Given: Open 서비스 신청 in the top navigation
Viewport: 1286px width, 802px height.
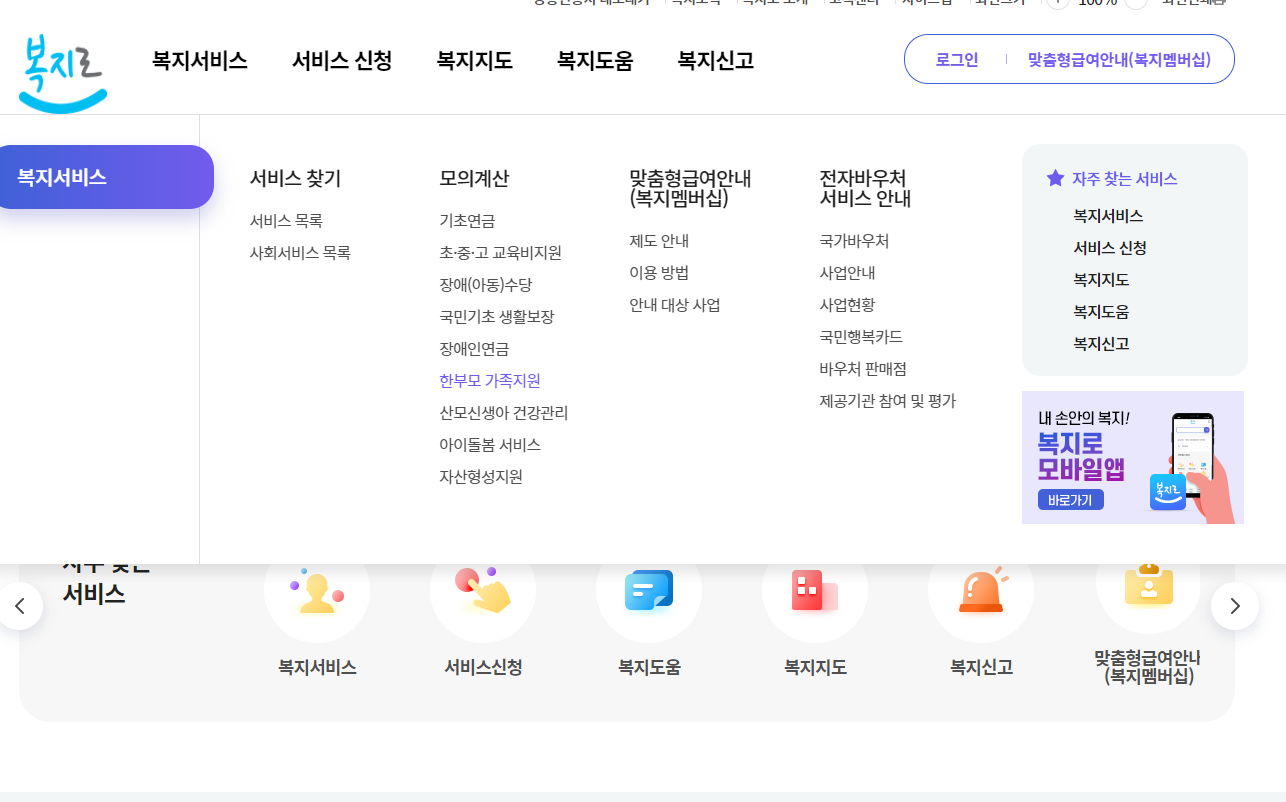Looking at the screenshot, I should pos(342,60).
